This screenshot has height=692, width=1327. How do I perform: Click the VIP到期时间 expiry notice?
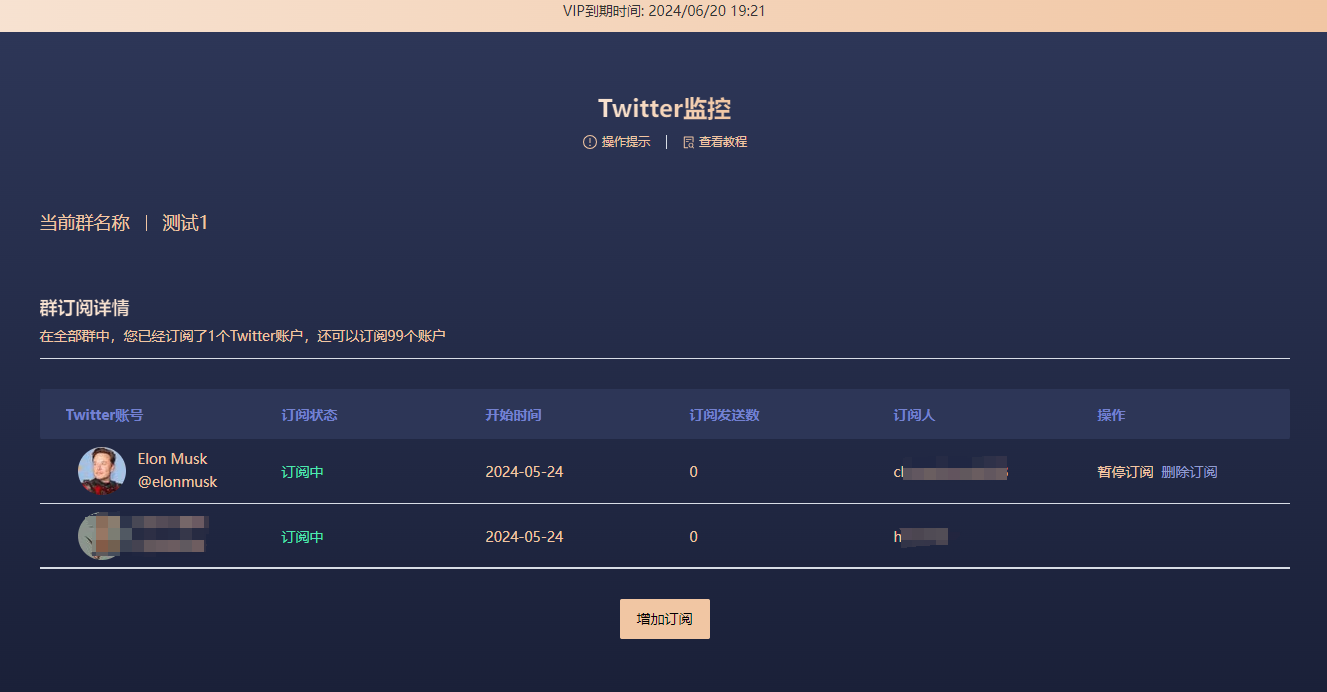coord(664,12)
